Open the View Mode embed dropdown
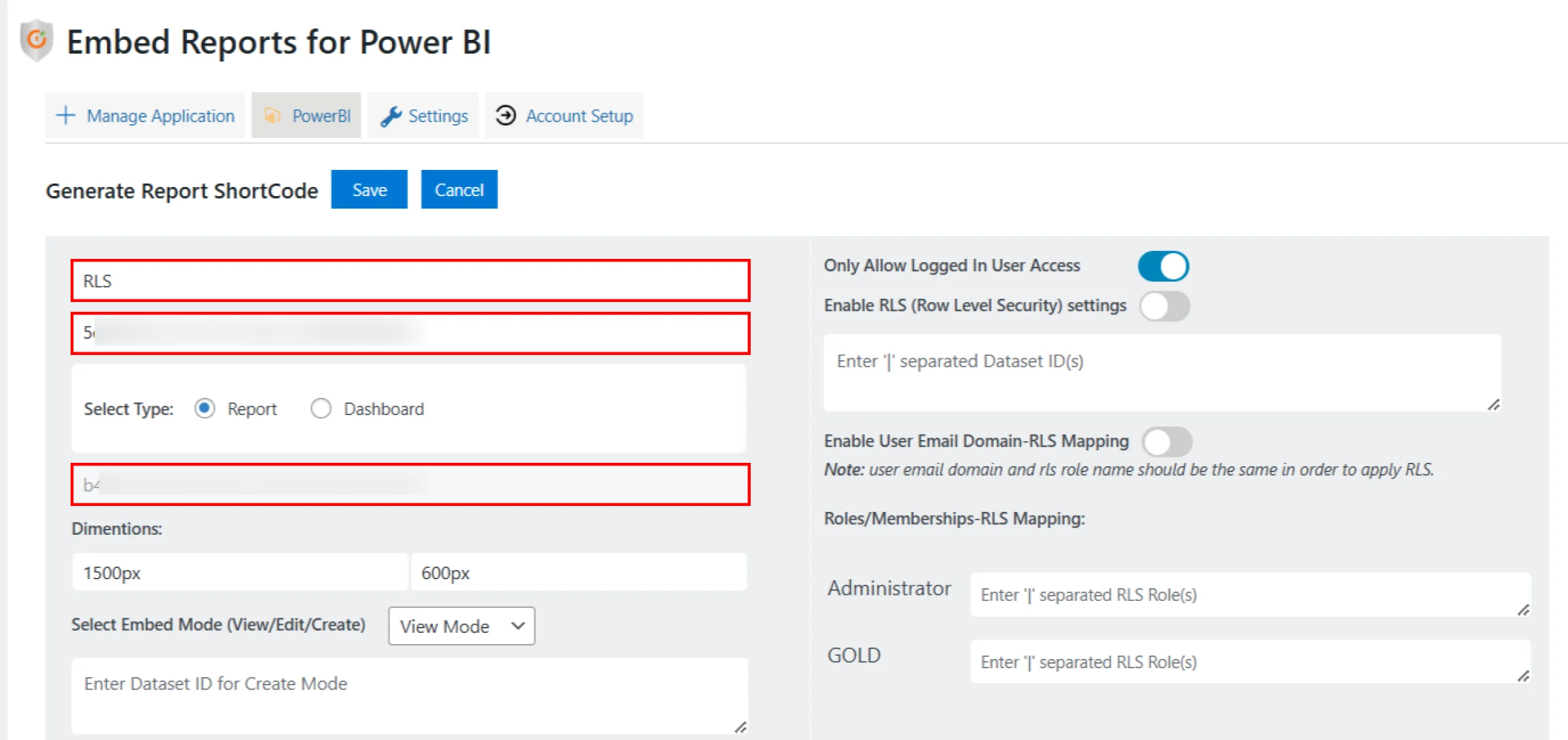The image size is (1568, 740). (461, 626)
